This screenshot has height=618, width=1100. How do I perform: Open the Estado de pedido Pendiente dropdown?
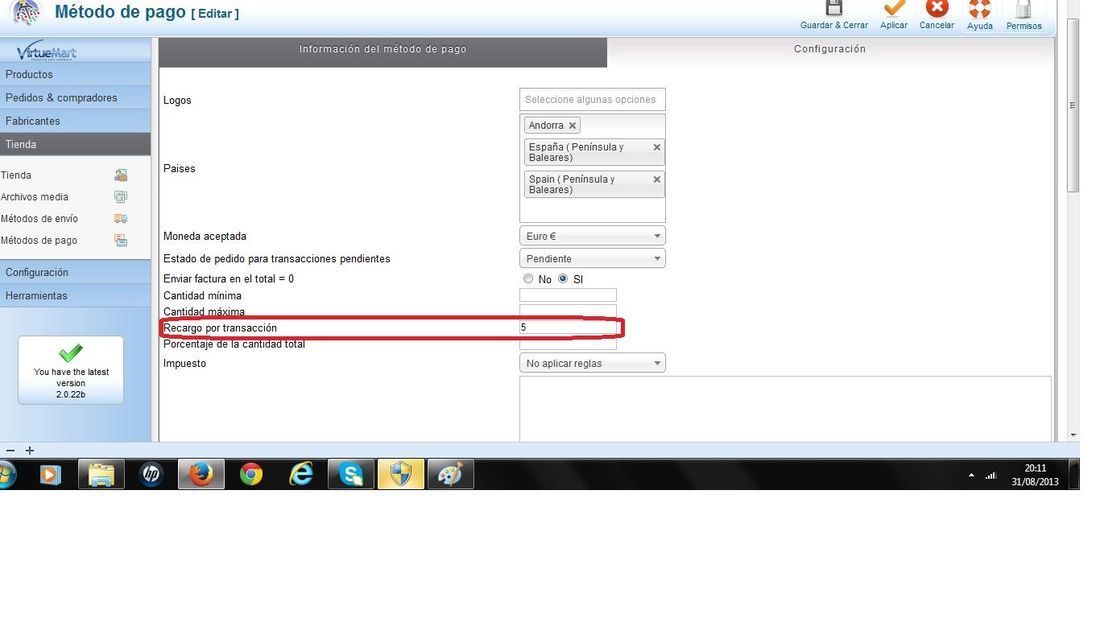(x=592, y=259)
